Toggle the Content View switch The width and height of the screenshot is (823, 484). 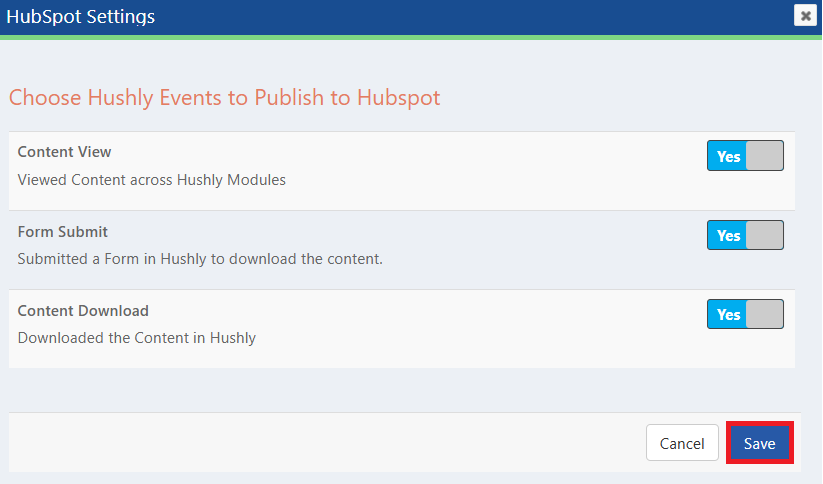tap(745, 156)
